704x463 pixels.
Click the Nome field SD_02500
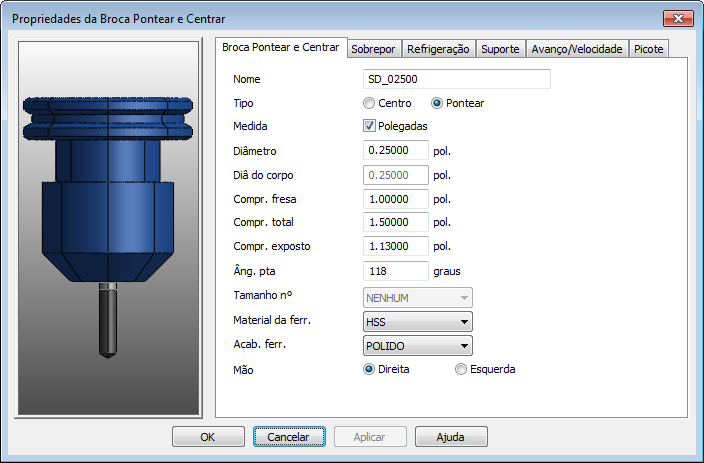tap(457, 79)
